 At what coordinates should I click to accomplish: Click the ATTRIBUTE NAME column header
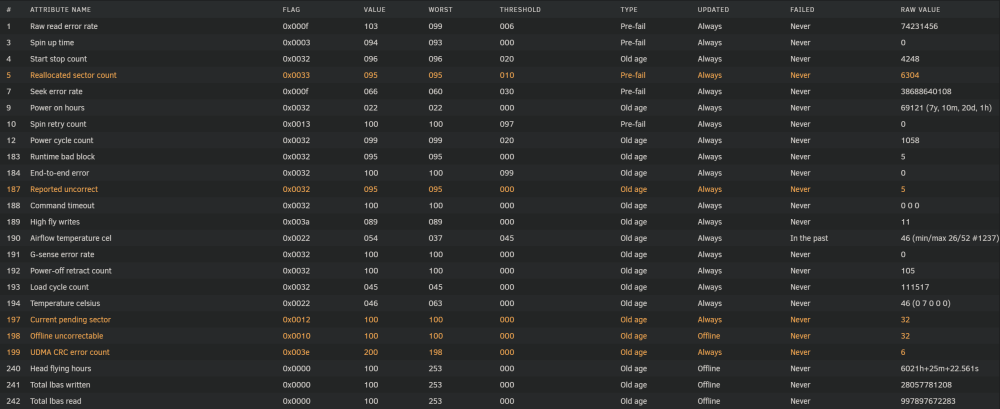(60, 10)
